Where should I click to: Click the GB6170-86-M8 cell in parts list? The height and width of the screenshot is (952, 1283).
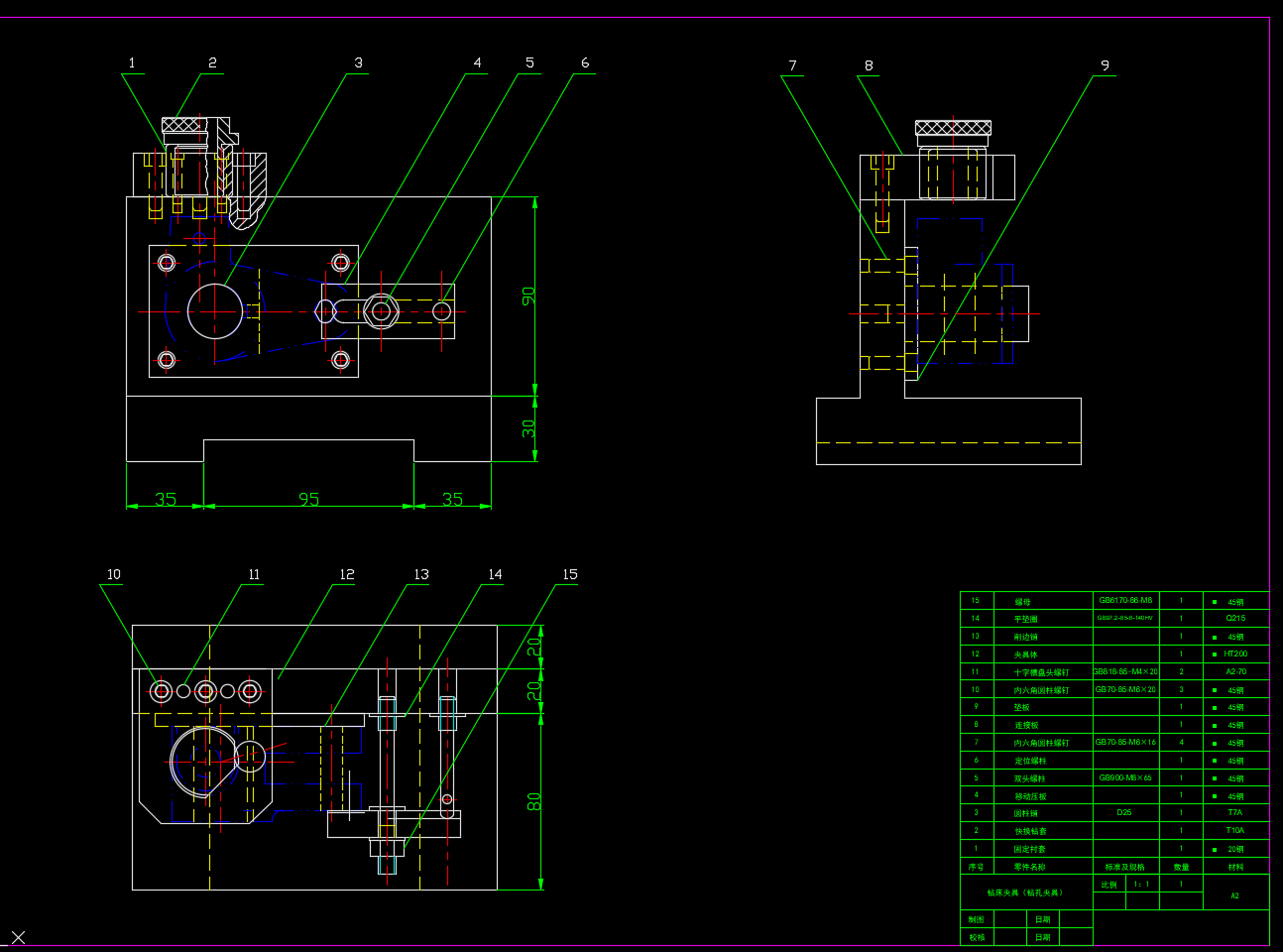point(1125,600)
